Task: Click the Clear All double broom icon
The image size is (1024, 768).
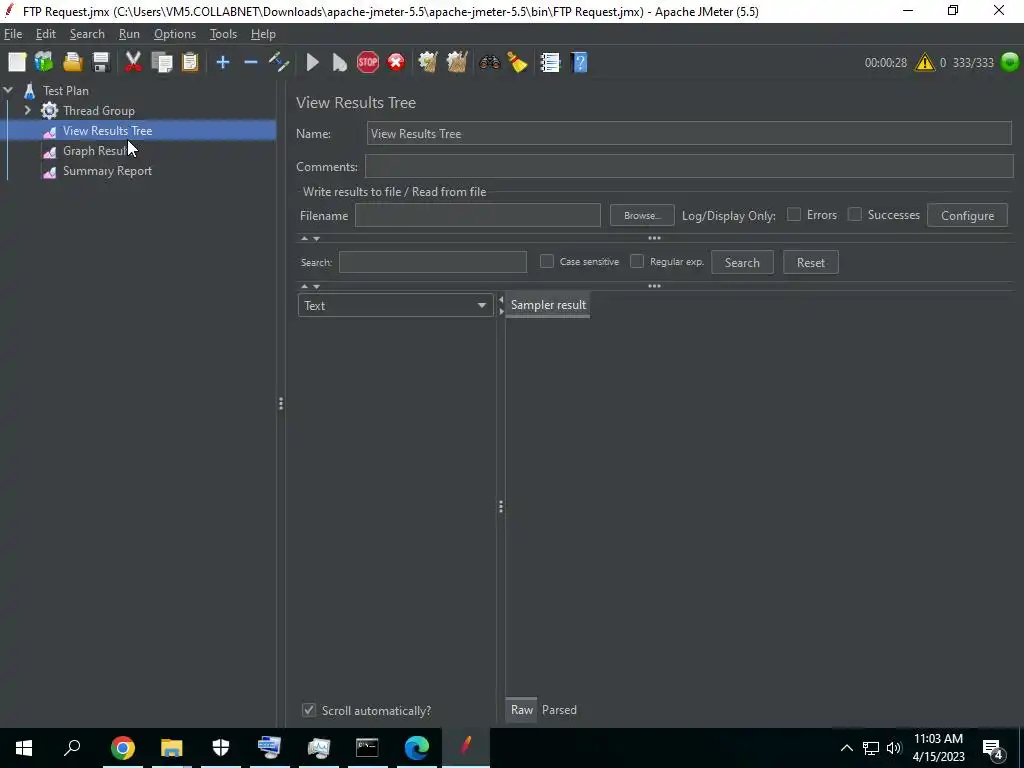Action: [x=456, y=62]
